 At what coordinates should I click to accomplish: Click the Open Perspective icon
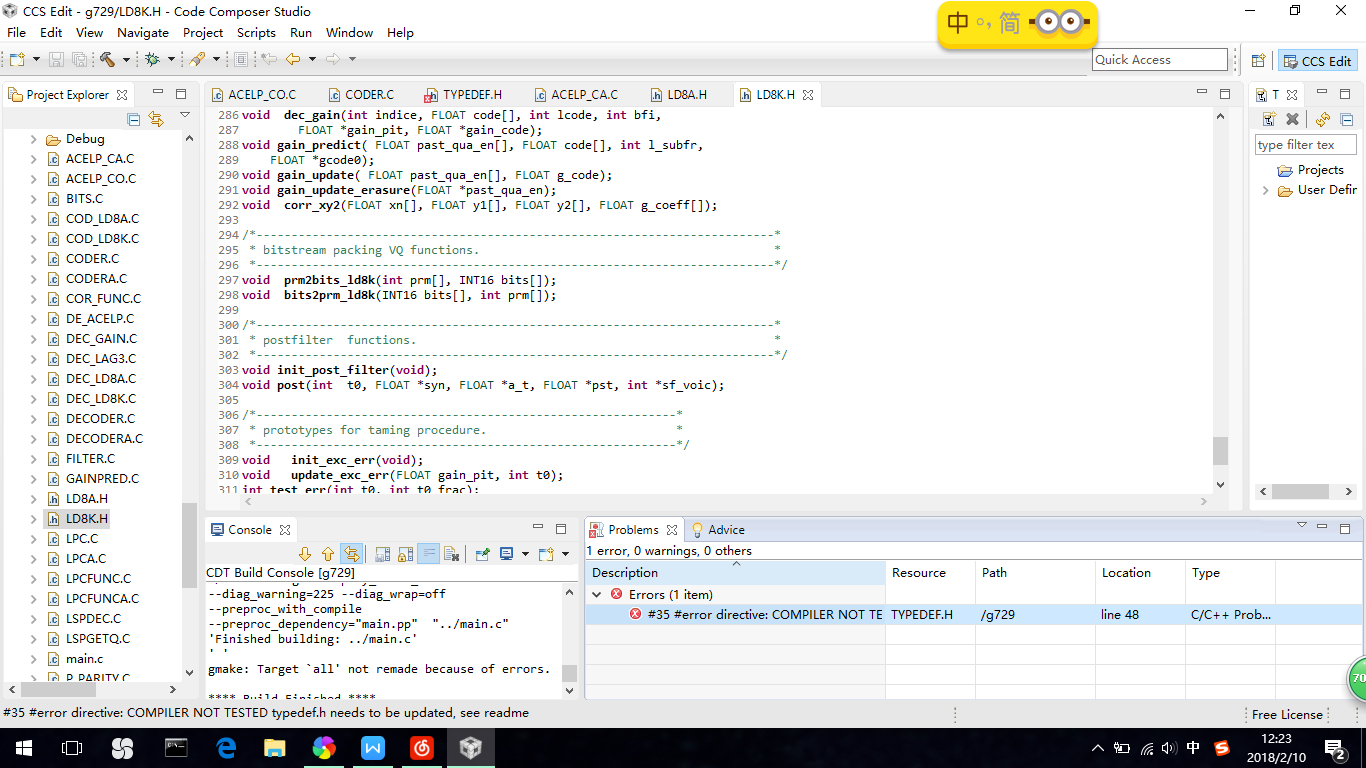[1258, 61]
